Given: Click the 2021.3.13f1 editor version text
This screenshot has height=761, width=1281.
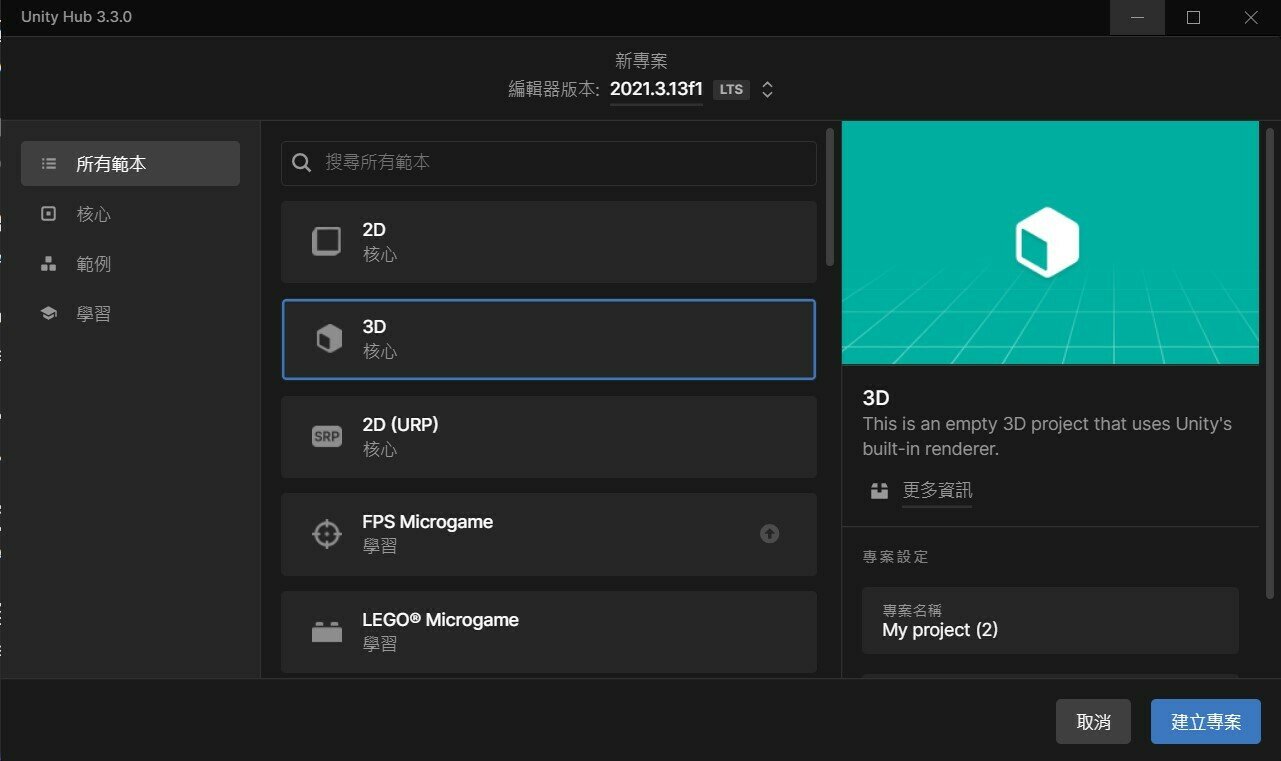Looking at the screenshot, I should coord(656,89).
